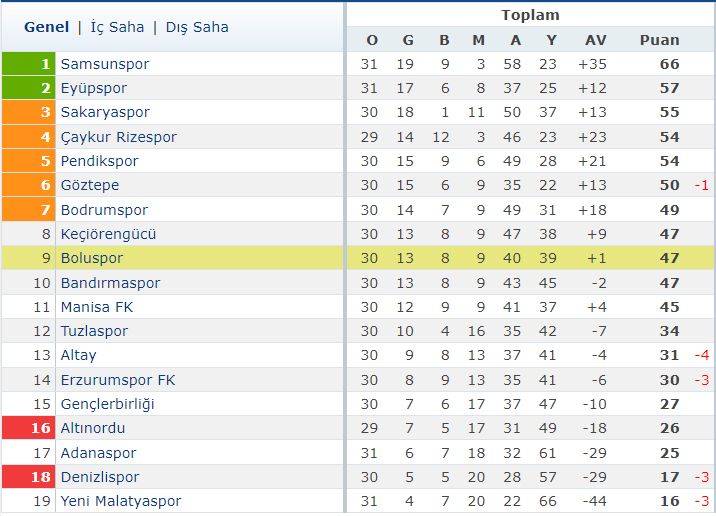The width and height of the screenshot is (716, 516).
Task: Select Çaykur Rizespor in the table
Action: tap(119, 137)
